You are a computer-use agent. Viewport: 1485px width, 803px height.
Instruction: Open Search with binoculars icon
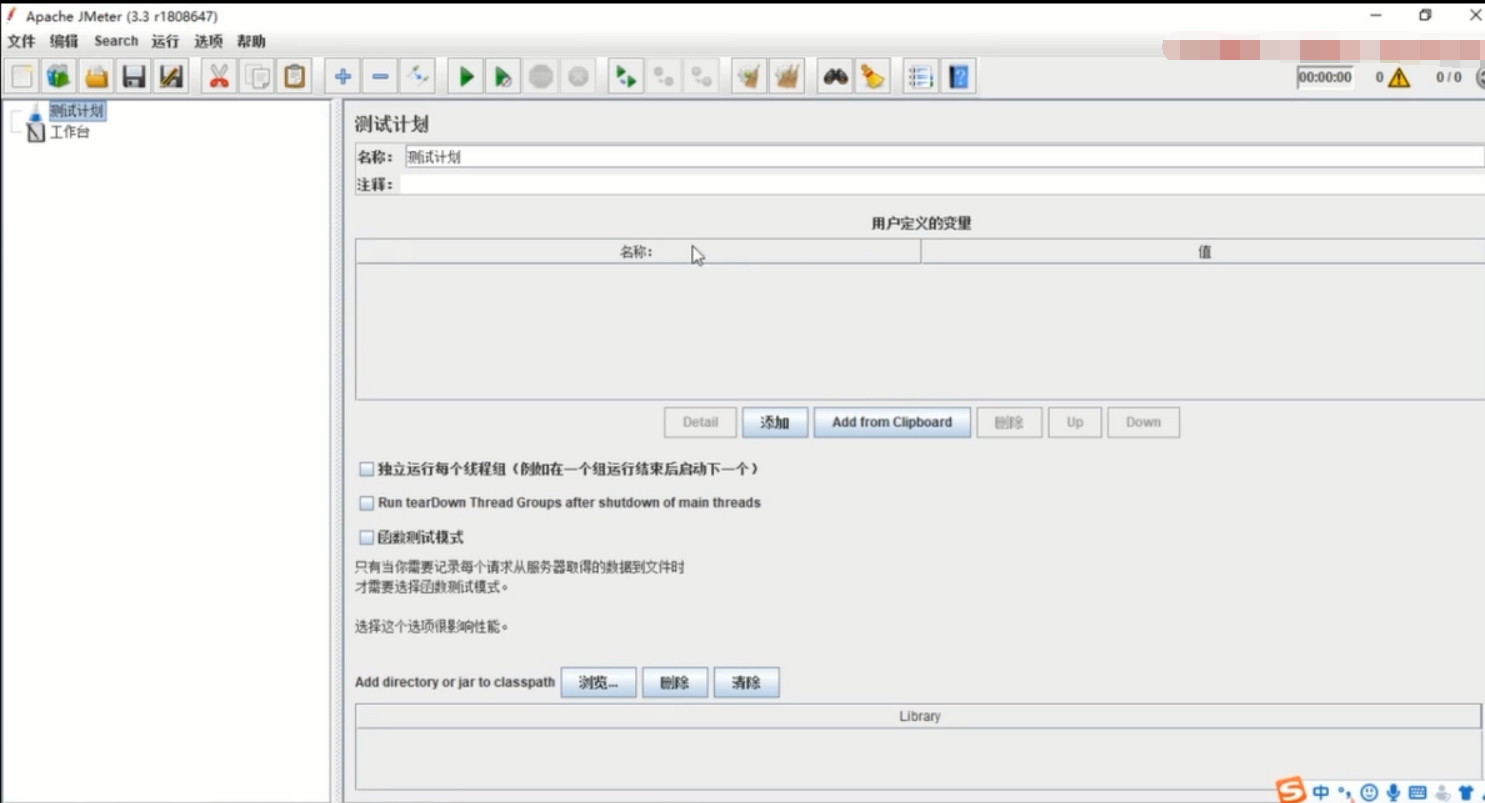point(835,76)
